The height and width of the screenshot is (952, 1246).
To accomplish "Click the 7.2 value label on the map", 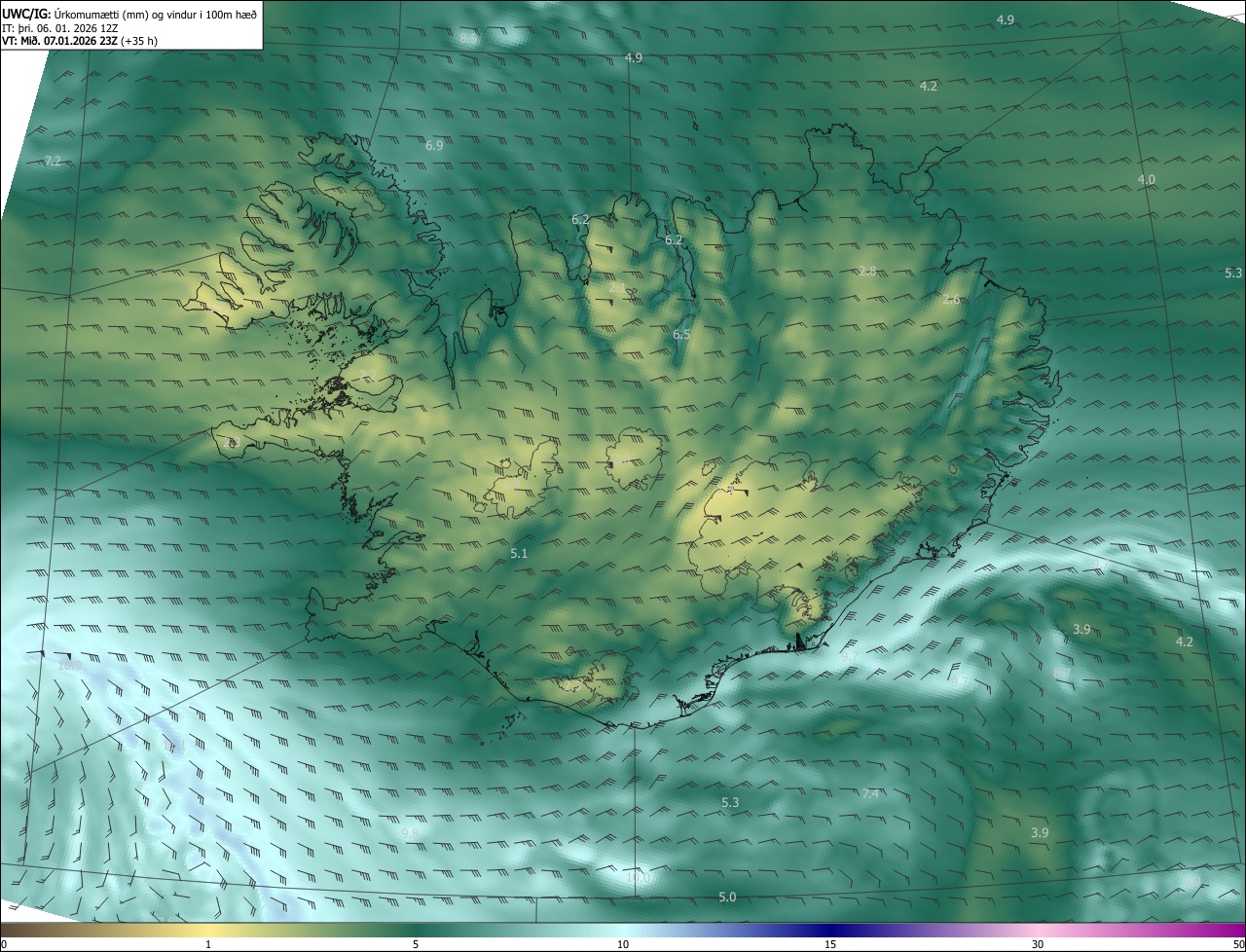I will [x=53, y=161].
